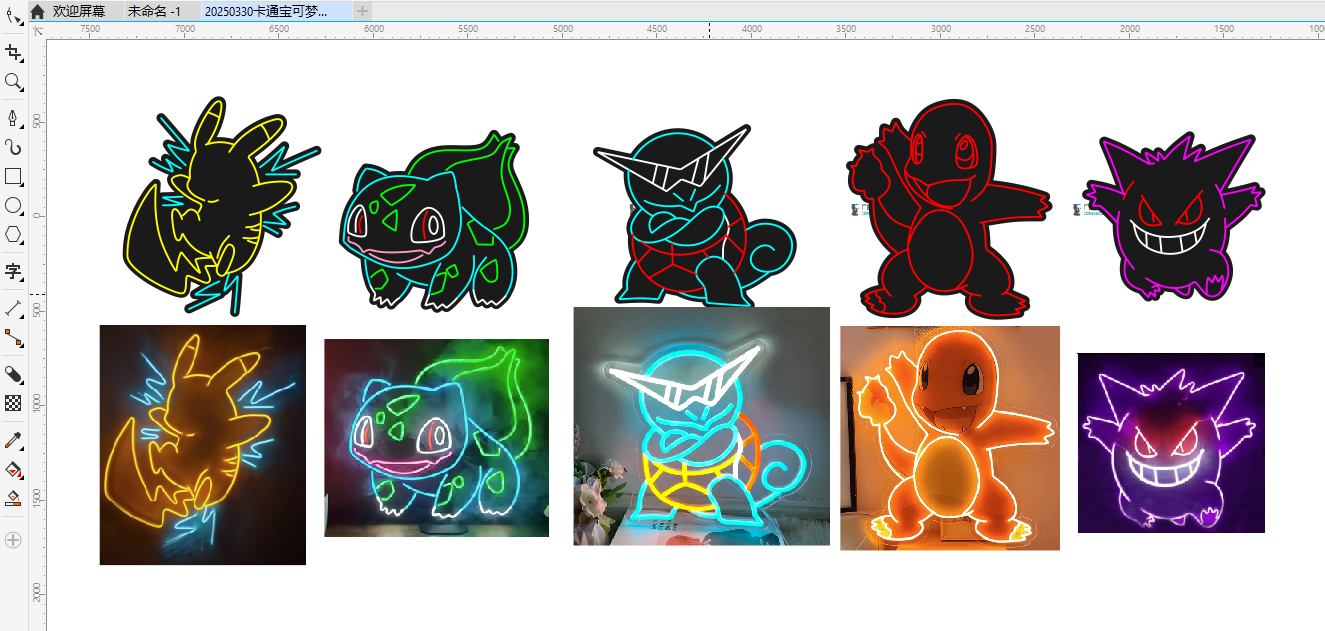Select the Parallel Dimension tool

point(13,308)
